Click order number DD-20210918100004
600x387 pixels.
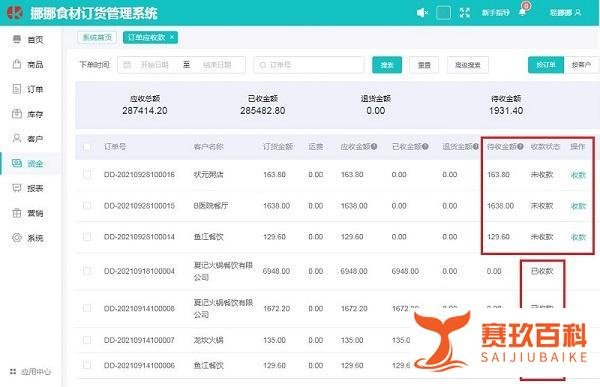139,271
